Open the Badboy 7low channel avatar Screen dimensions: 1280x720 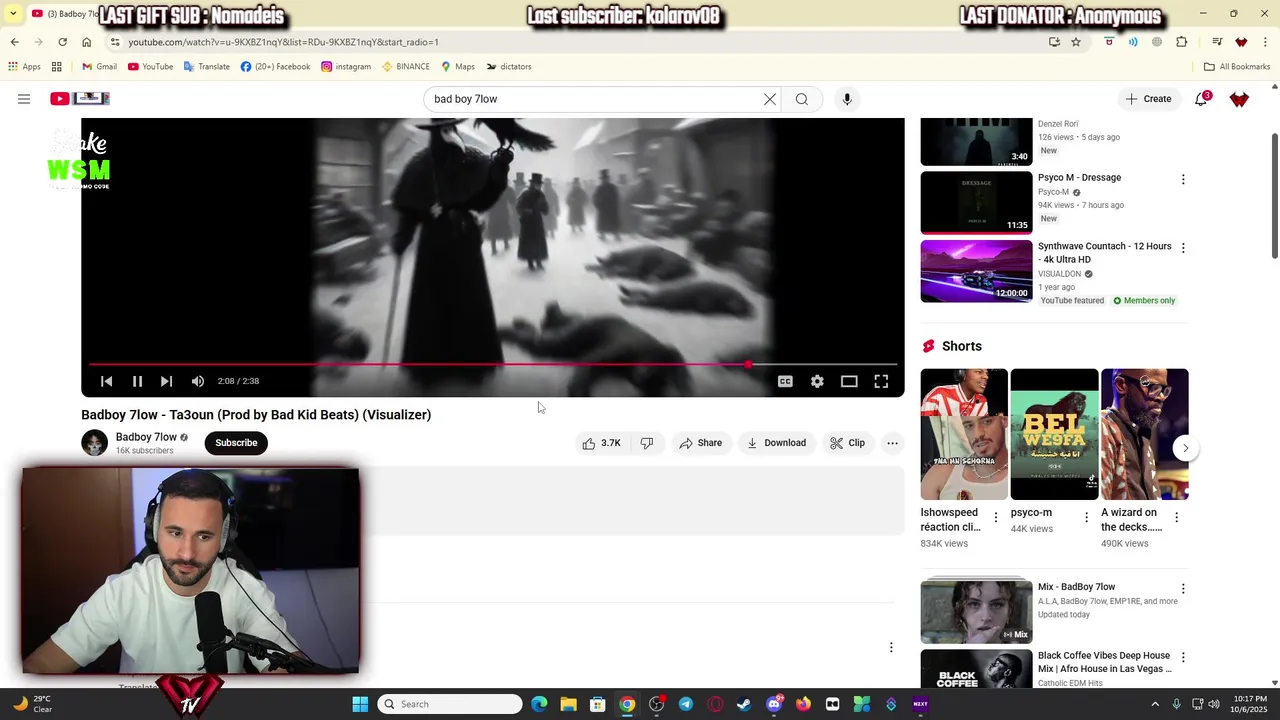(x=94, y=443)
